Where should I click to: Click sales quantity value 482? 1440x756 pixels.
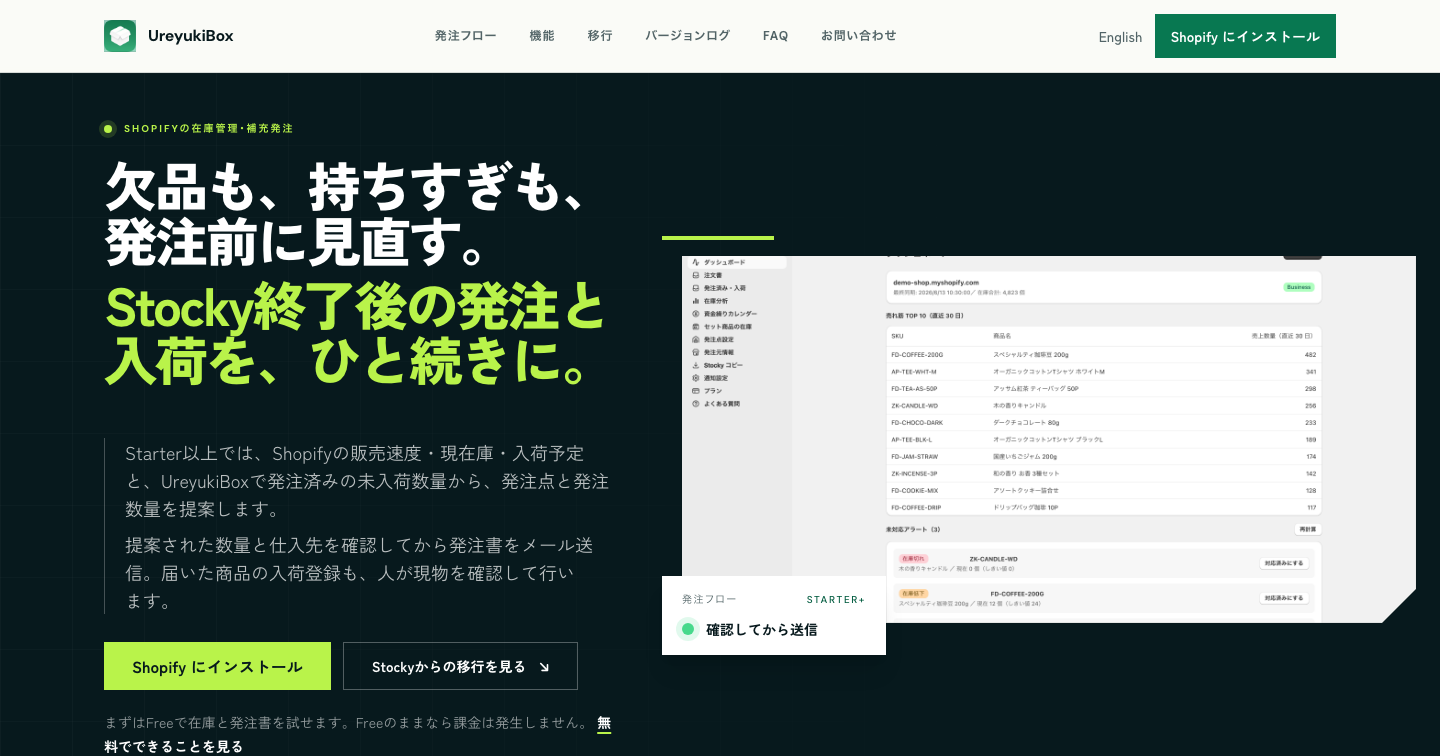[x=1310, y=354]
